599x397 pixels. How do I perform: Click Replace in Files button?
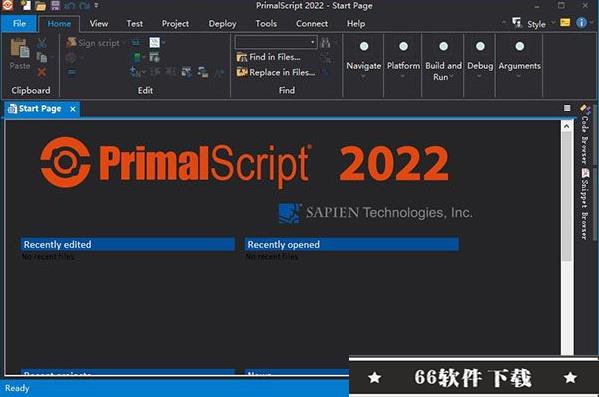click(276, 72)
